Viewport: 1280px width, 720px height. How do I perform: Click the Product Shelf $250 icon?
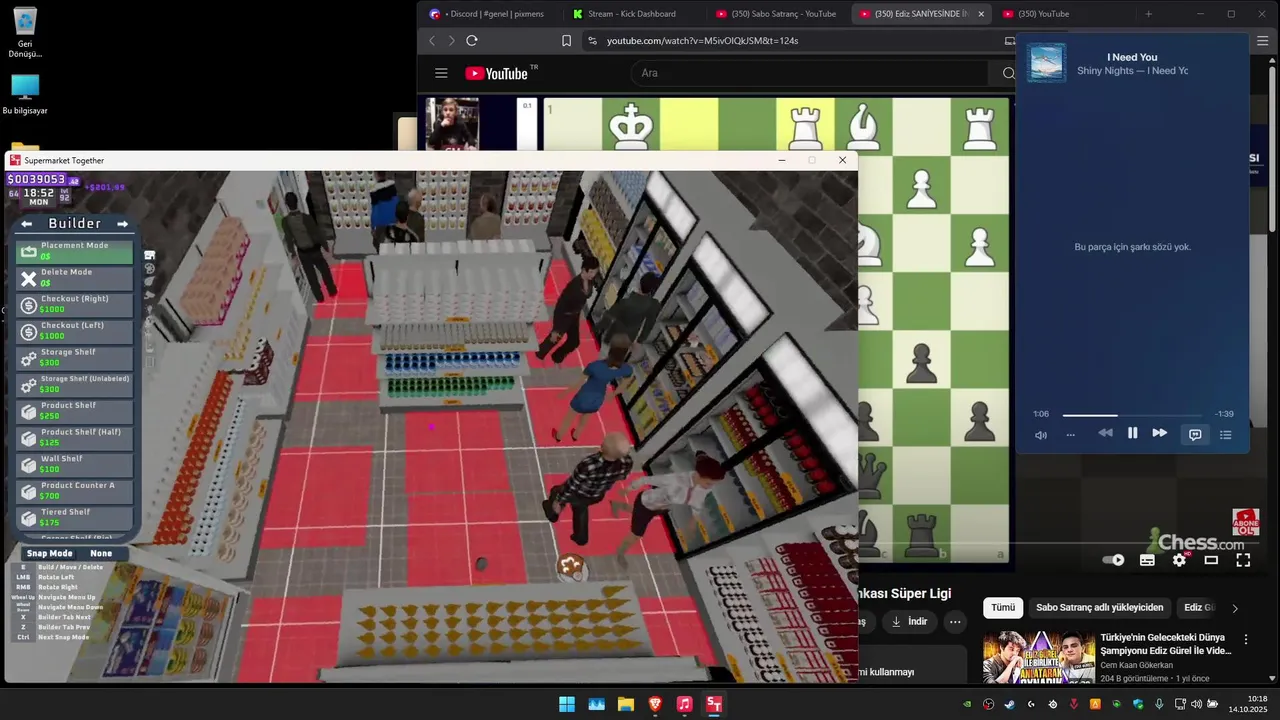click(28, 412)
